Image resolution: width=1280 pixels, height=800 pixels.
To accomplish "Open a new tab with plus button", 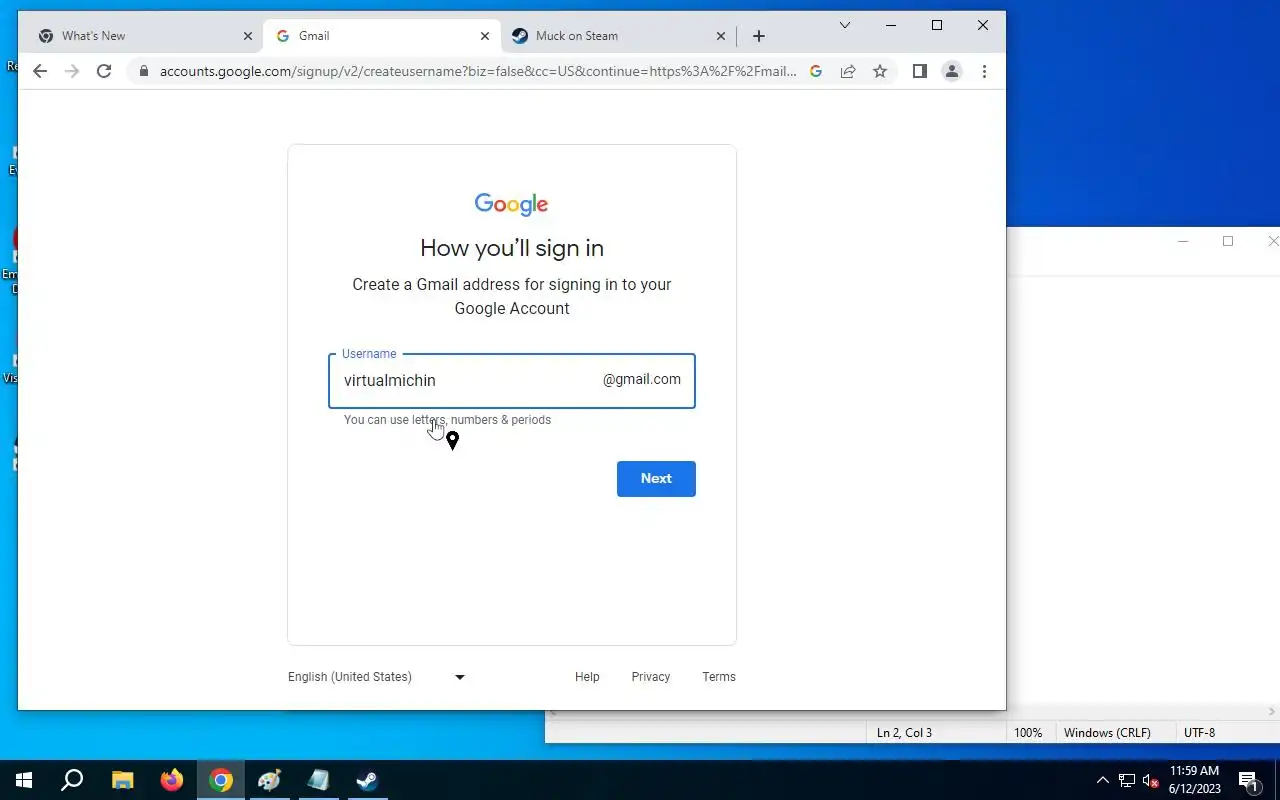I will pos(759,36).
